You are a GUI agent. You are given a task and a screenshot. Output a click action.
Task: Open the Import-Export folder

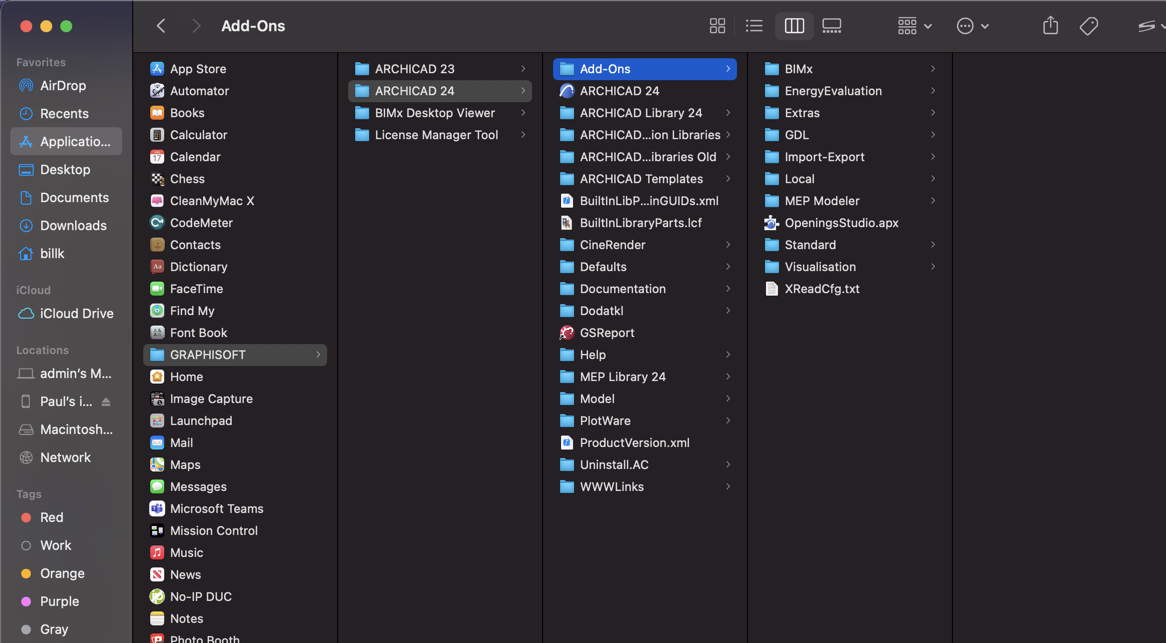pyautogui.click(x=850, y=157)
